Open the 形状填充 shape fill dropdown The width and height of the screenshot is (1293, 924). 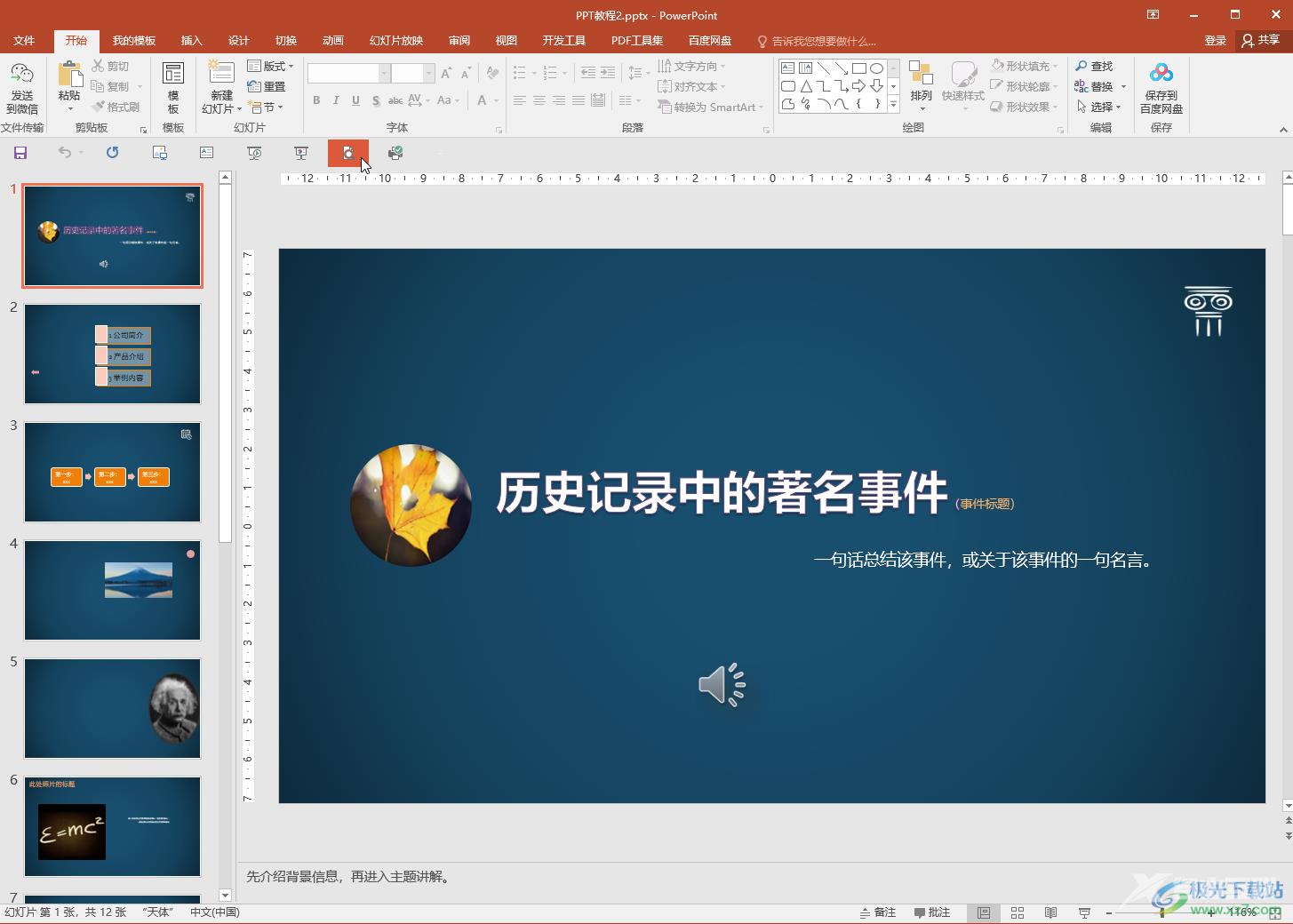[1024, 67]
